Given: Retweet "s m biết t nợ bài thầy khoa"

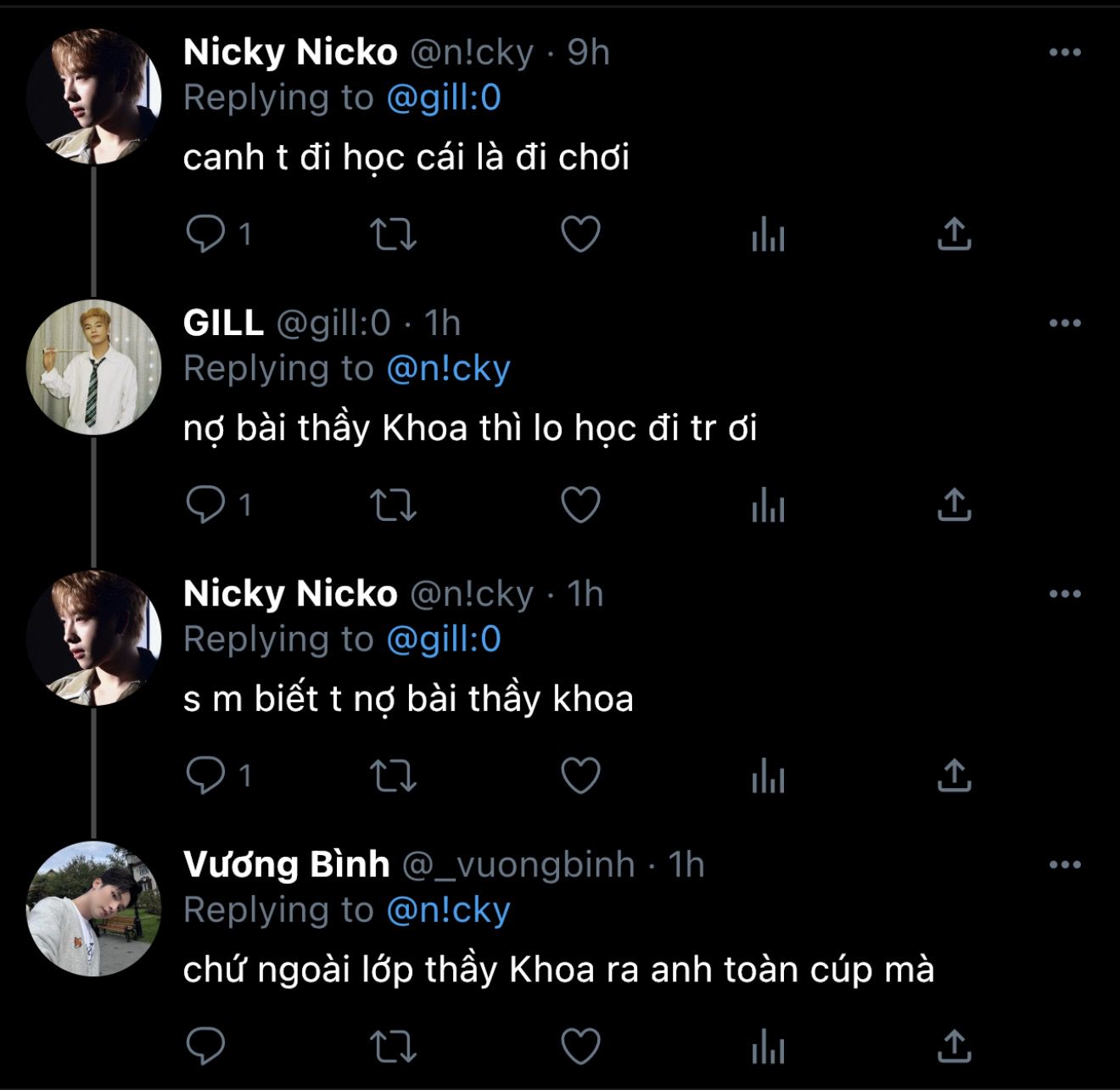Looking at the screenshot, I should [394, 775].
